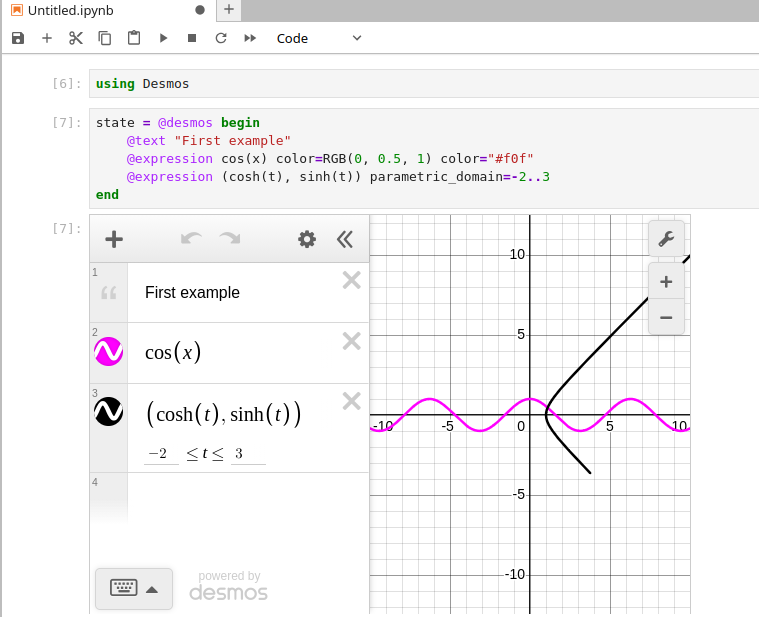Open the Code cell type dropdown
This screenshot has height=617, width=759.
[x=318, y=38]
